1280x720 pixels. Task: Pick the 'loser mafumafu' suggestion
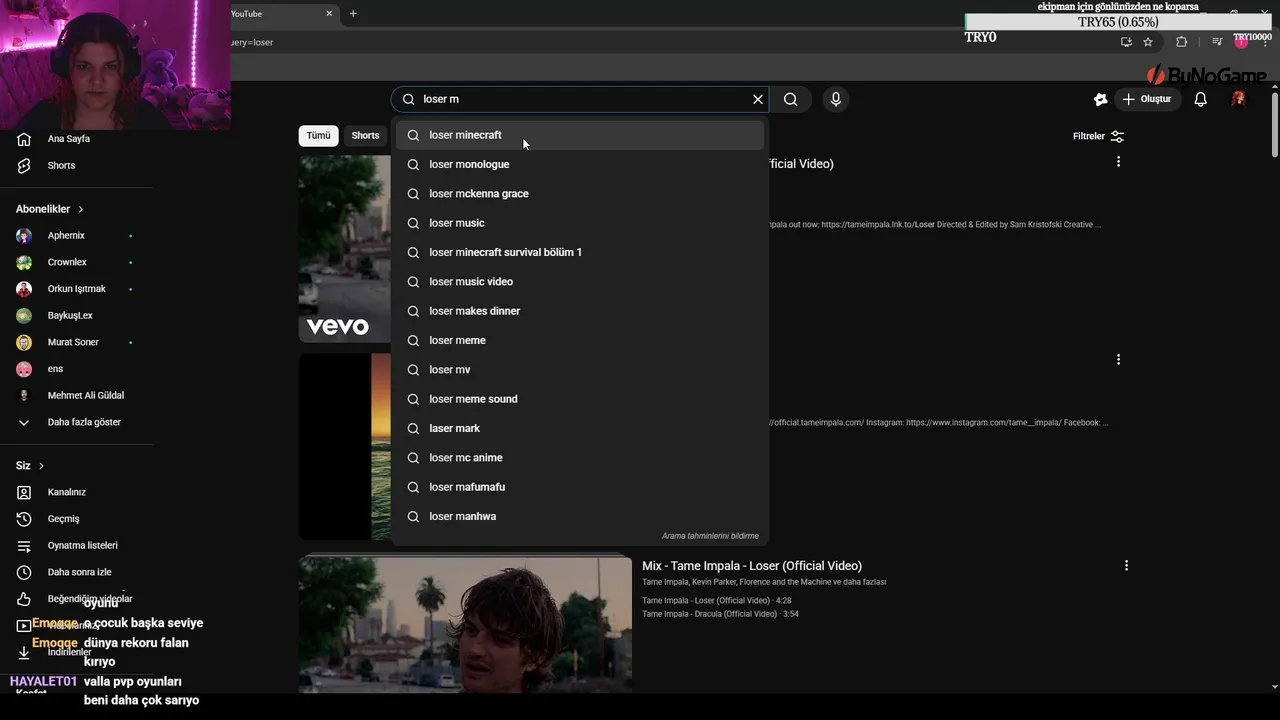coord(580,487)
